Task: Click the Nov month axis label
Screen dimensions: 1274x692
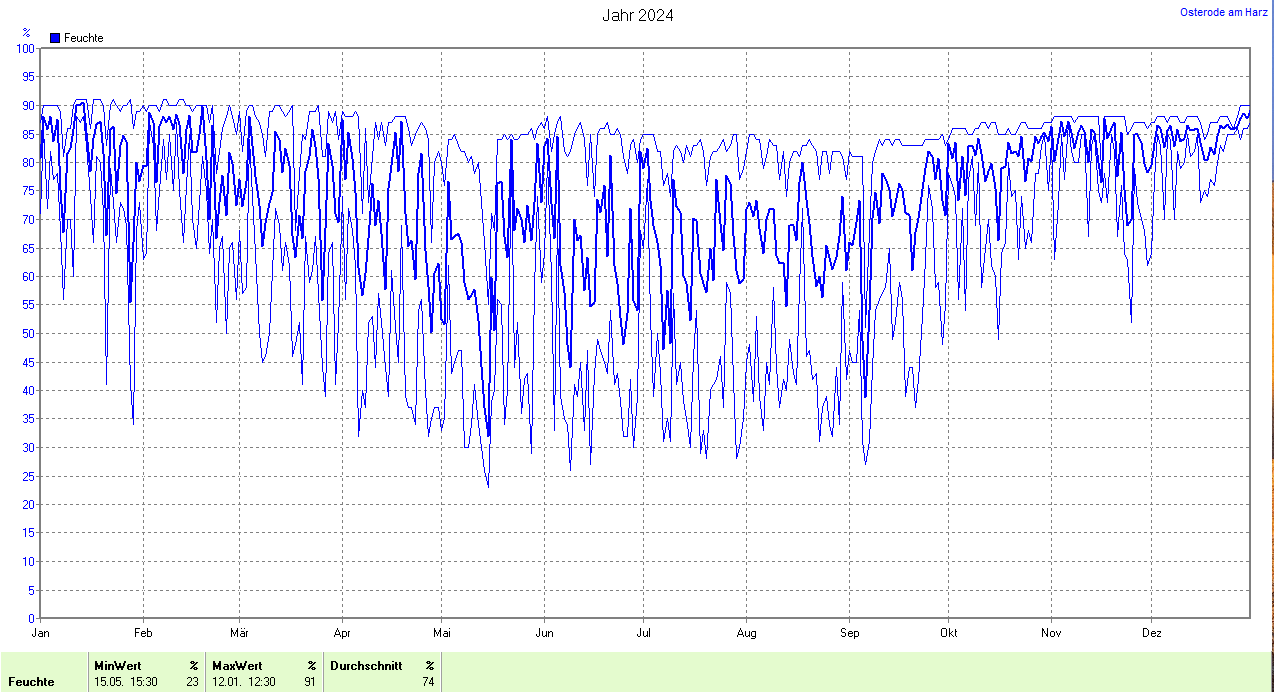Action: [1050, 633]
